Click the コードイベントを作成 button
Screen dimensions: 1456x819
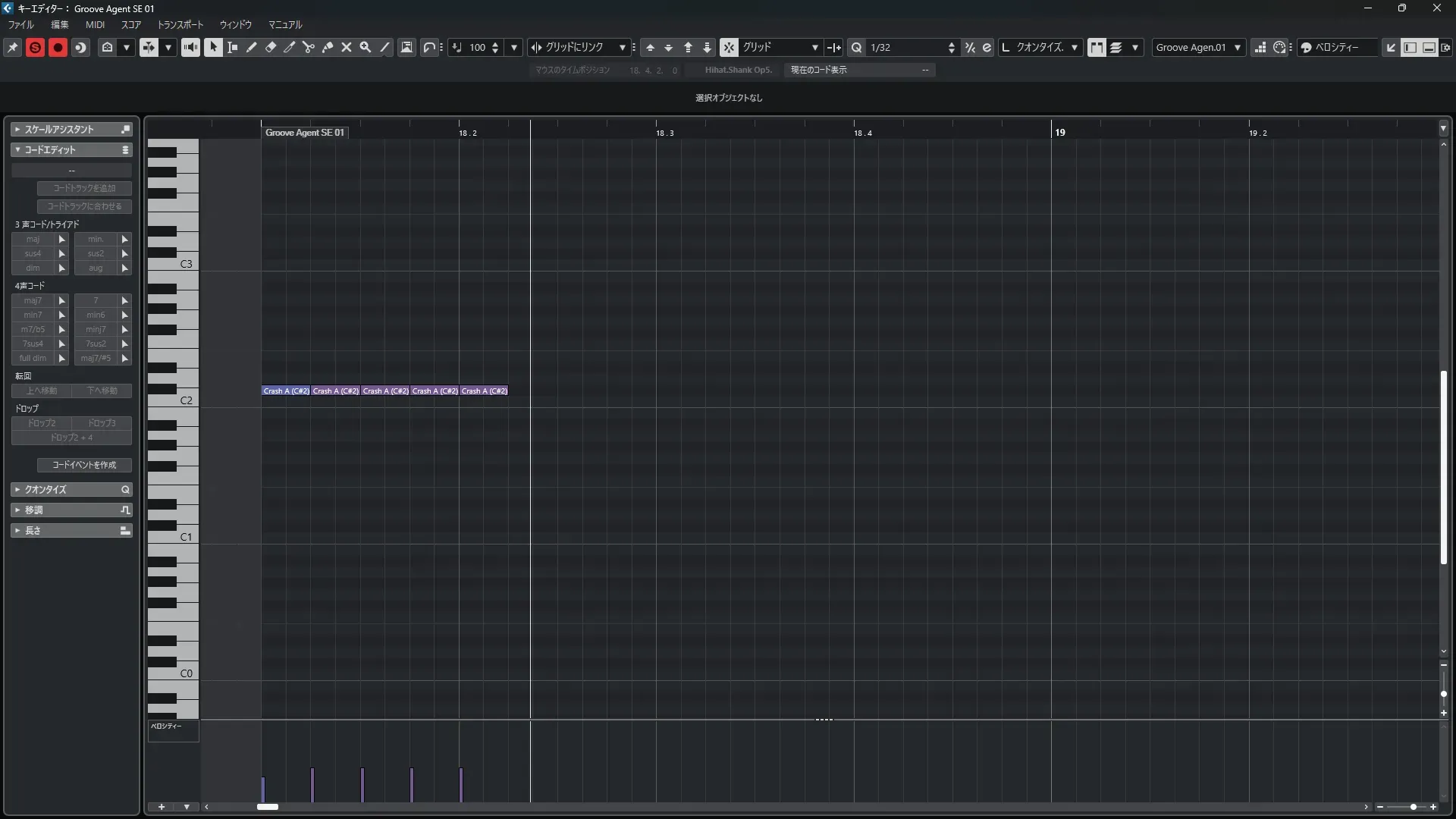(84, 465)
